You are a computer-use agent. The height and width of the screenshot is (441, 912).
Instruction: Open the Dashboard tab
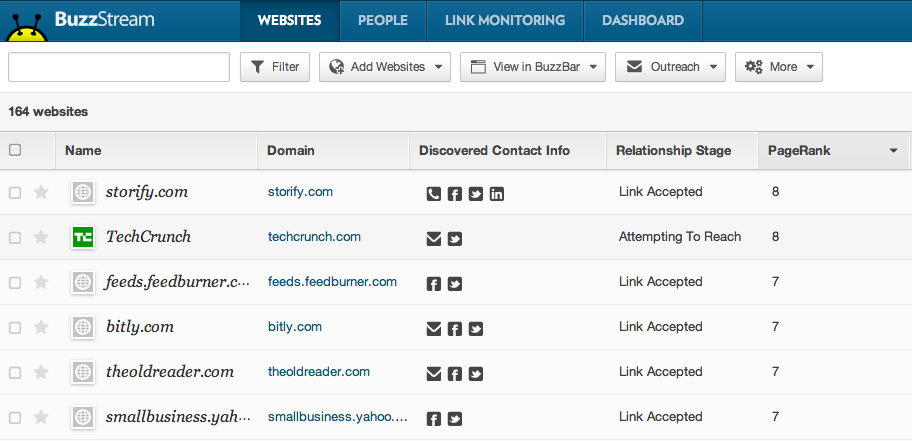[x=643, y=20]
